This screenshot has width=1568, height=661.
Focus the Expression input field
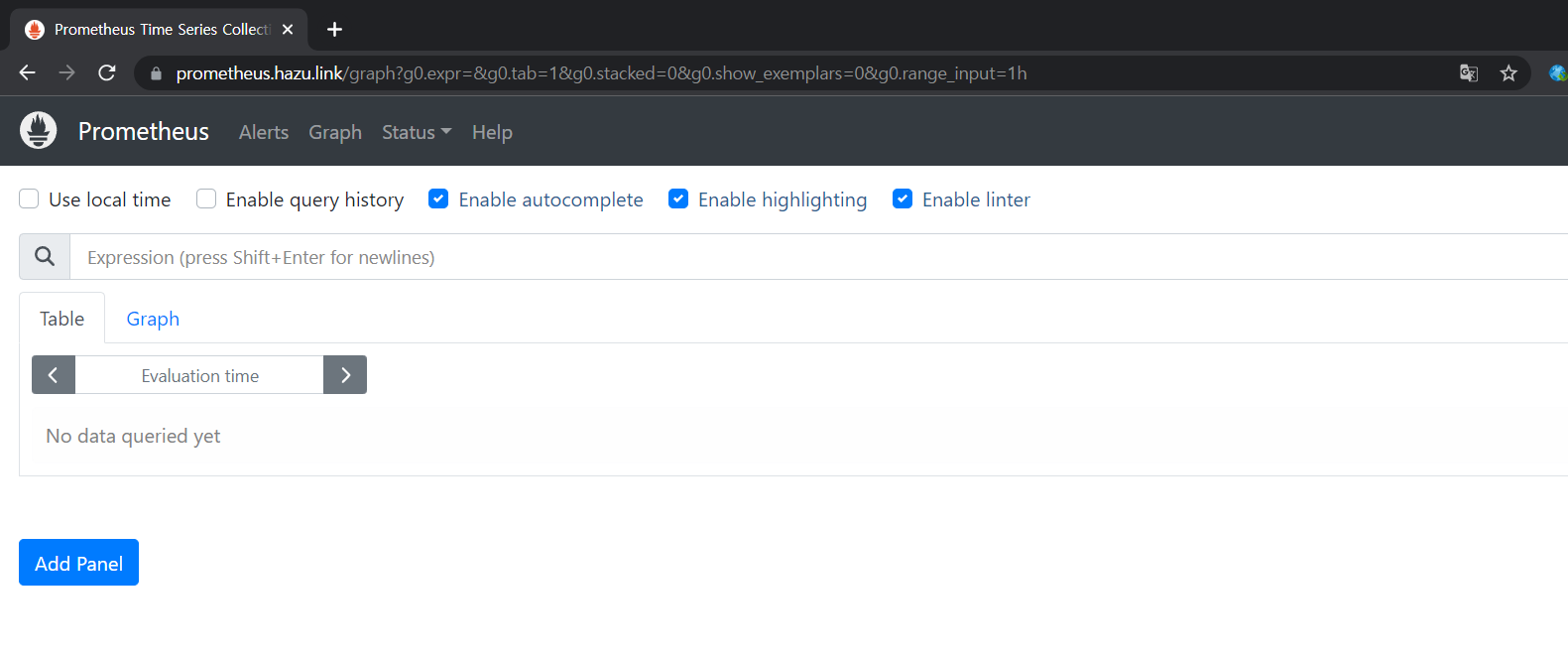[818, 257]
